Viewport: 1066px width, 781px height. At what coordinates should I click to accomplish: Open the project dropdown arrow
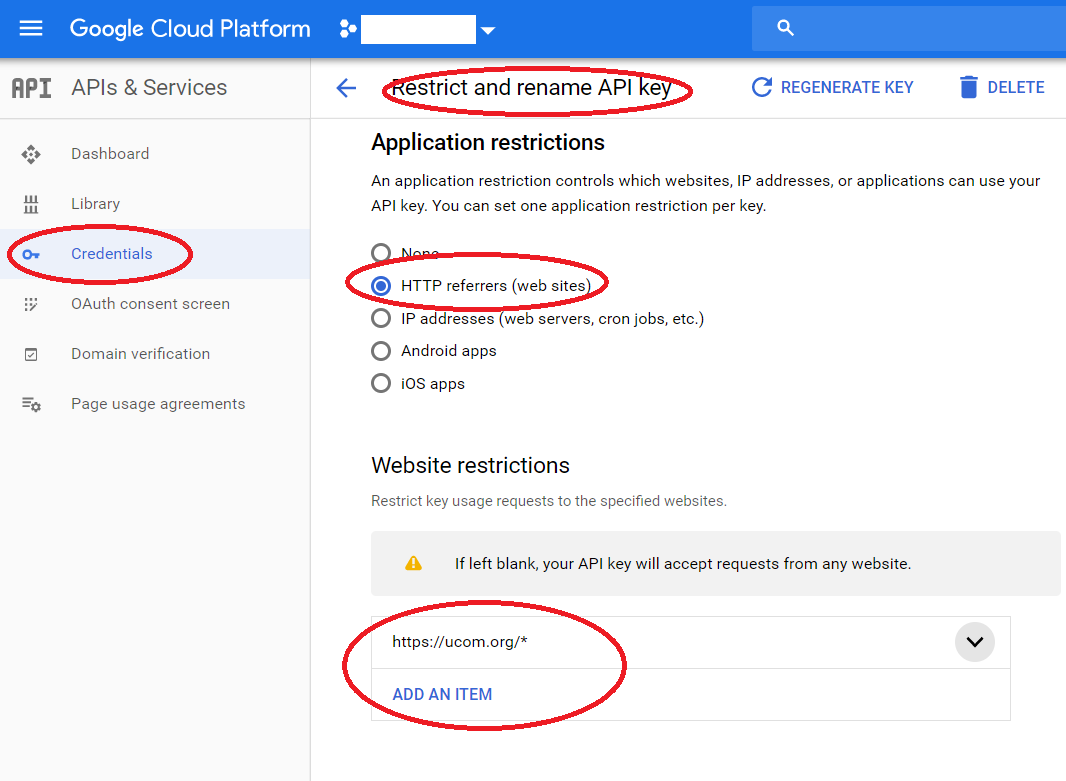487,30
